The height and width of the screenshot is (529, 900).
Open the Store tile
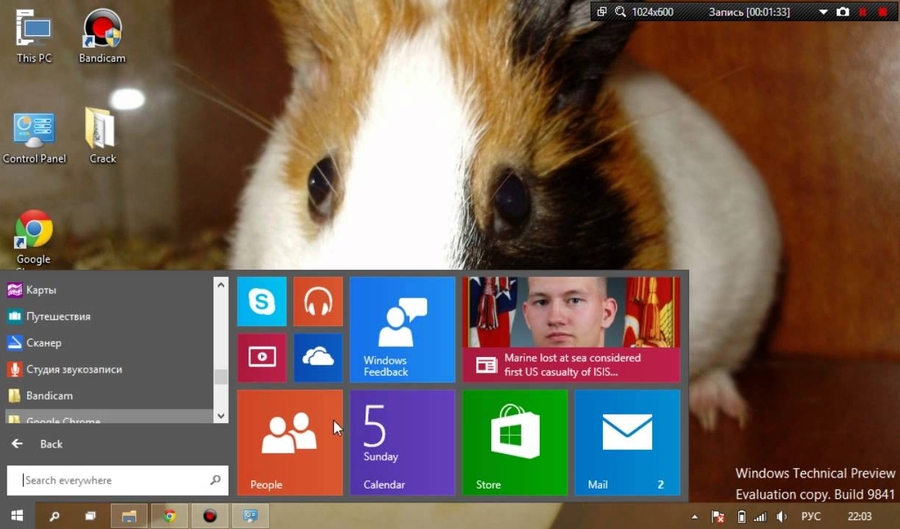point(515,441)
